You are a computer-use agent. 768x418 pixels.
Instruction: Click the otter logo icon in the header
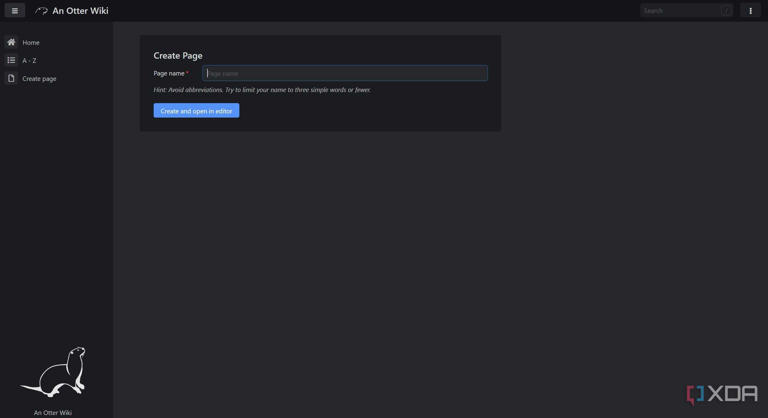click(x=41, y=11)
